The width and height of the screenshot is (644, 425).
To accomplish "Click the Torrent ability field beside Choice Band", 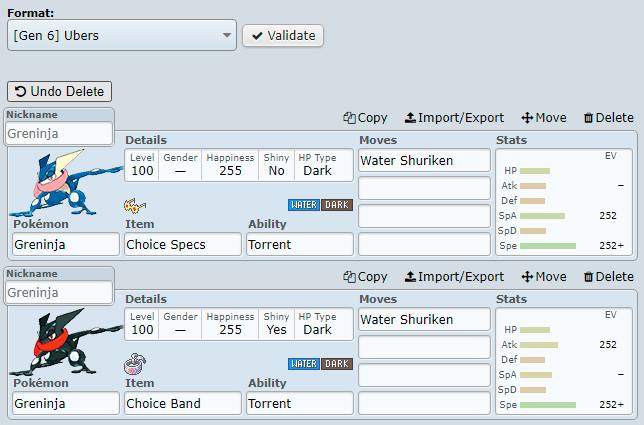I will pos(300,403).
